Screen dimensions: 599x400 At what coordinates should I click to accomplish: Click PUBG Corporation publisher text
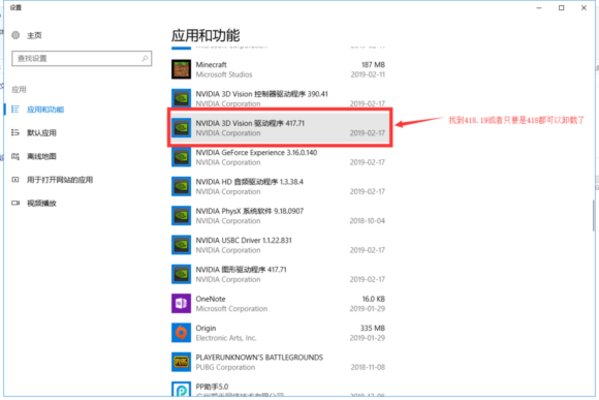coord(225,367)
